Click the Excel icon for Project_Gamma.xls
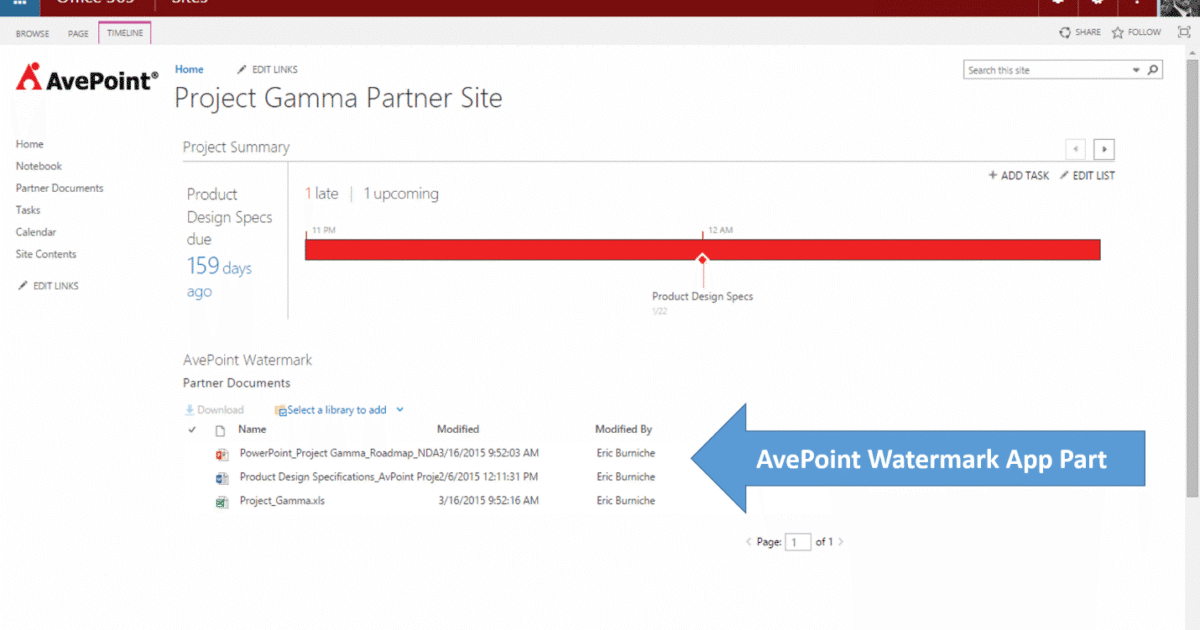The height and width of the screenshot is (630, 1200). click(223, 501)
